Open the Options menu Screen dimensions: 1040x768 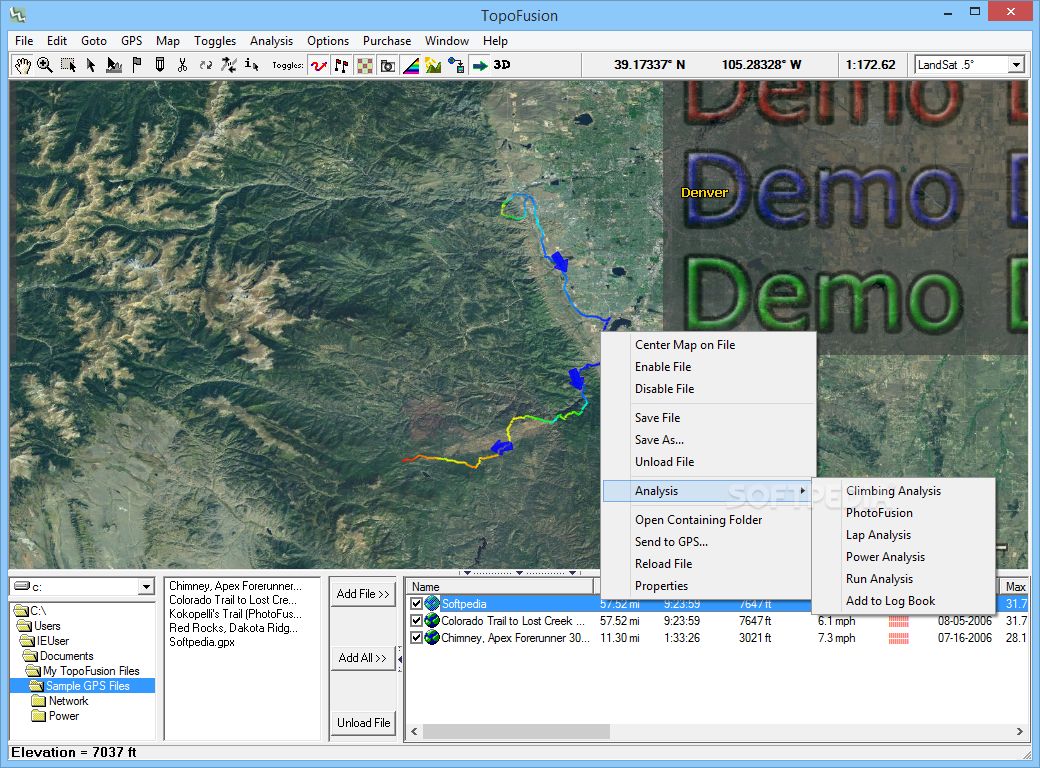point(328,41)
